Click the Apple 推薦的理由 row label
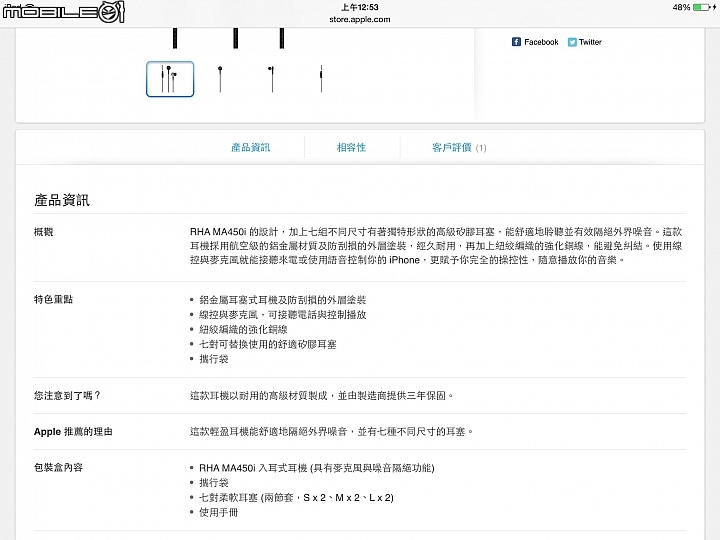The image size is (720, 540). tap(73, 432)
